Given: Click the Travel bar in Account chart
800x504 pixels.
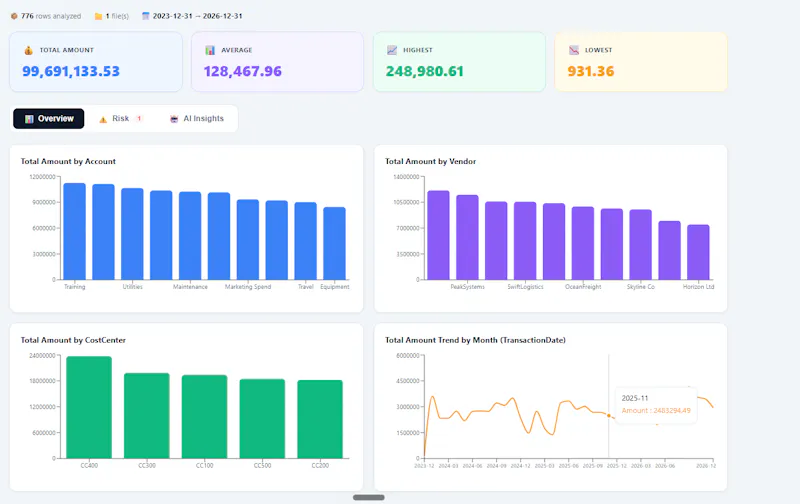Looking at the screenshot, I should (306, 241).
